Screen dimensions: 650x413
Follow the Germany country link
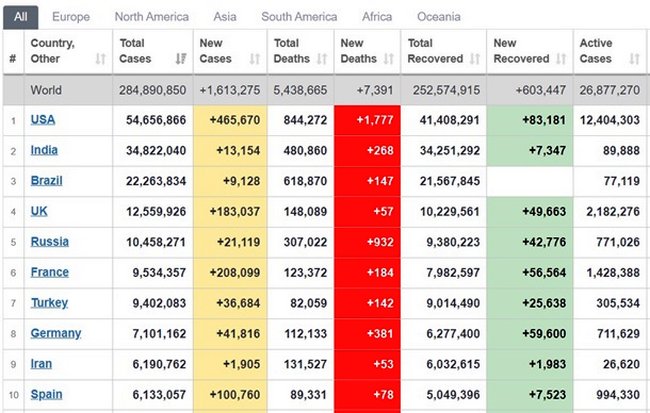click(55, 333)
